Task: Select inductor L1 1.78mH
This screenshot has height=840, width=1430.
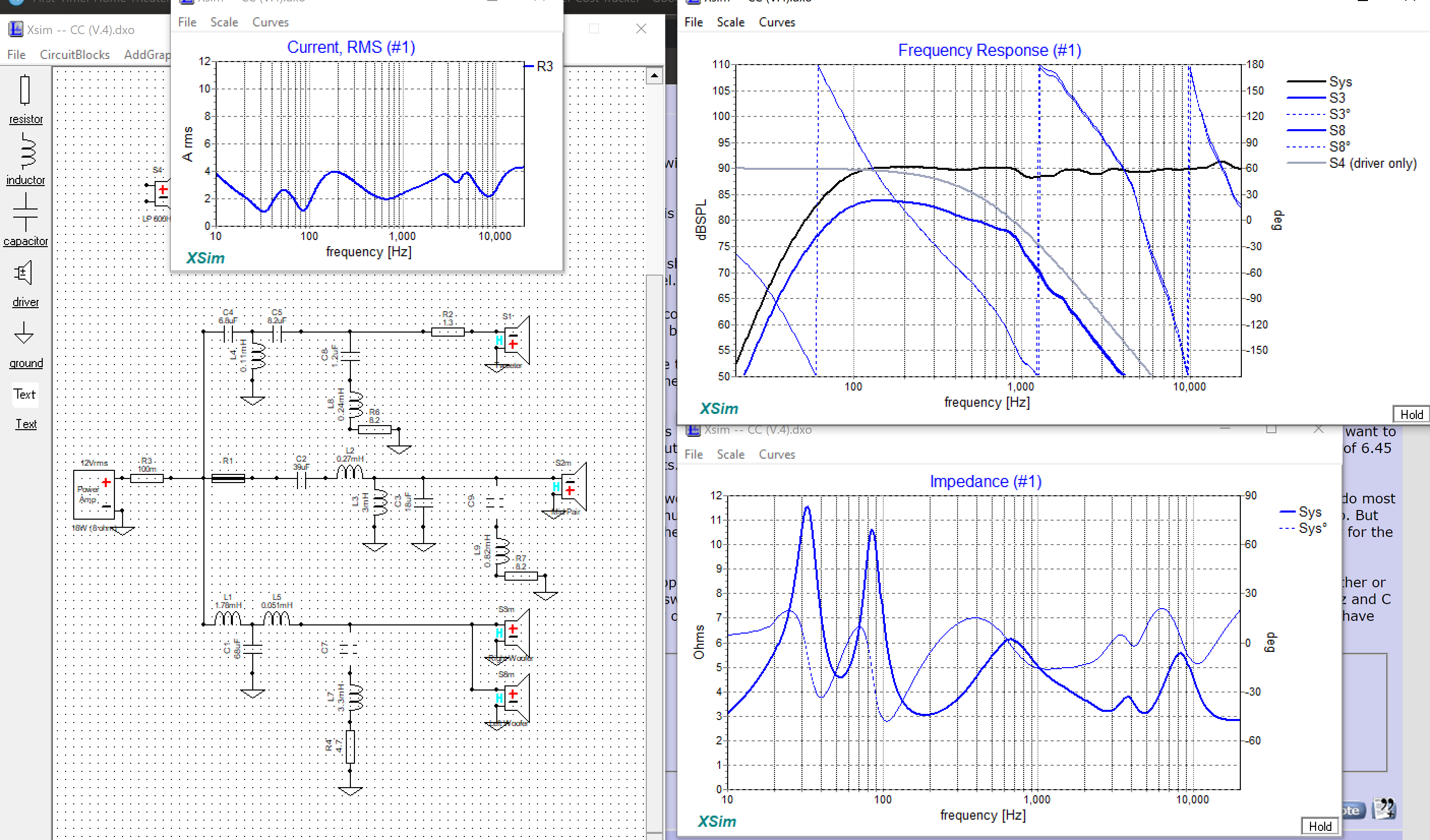Action: tap(228, 618)
